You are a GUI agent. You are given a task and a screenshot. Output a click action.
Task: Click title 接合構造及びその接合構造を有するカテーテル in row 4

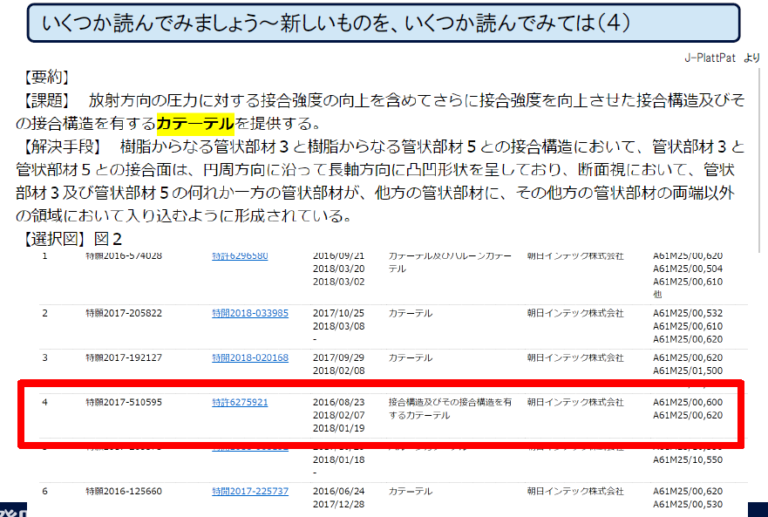450,409
